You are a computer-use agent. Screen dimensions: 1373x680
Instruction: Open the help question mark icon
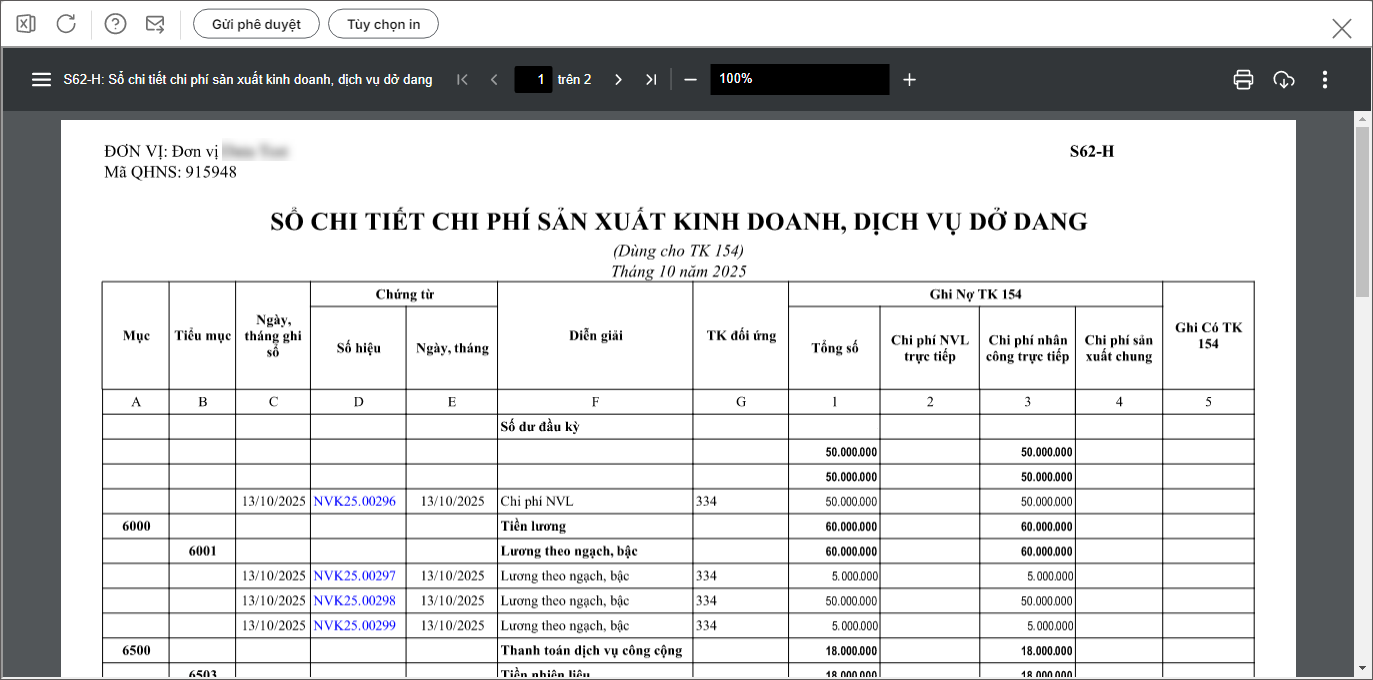point(115,24)
